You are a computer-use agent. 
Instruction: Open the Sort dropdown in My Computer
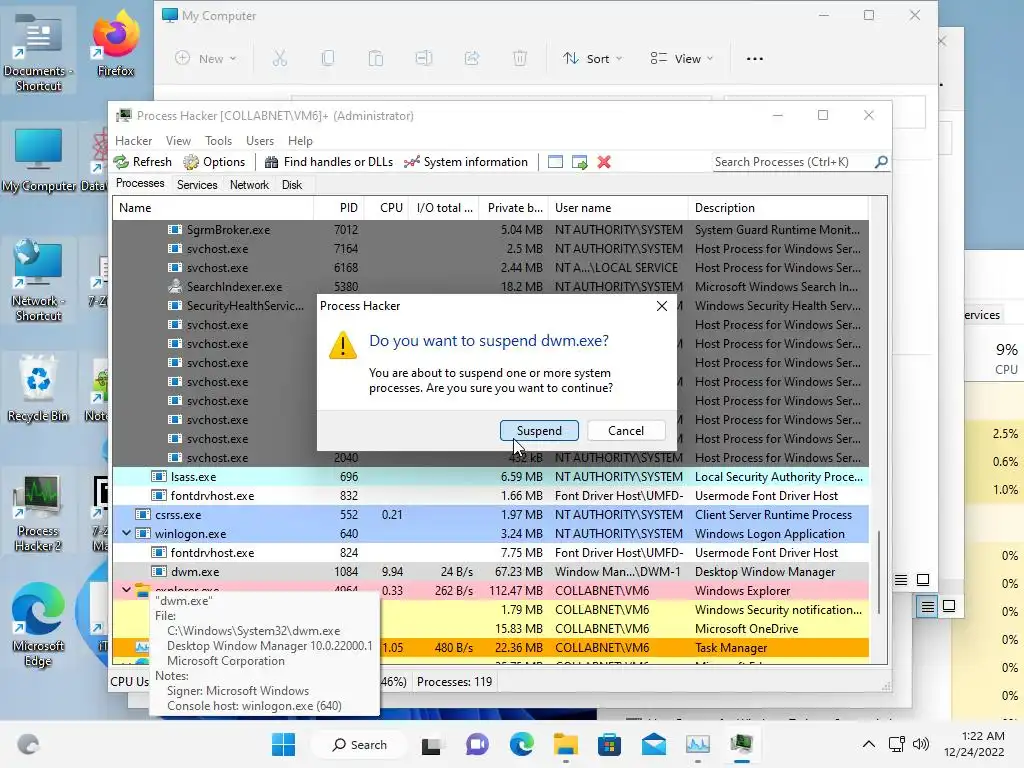coord(592,59)
